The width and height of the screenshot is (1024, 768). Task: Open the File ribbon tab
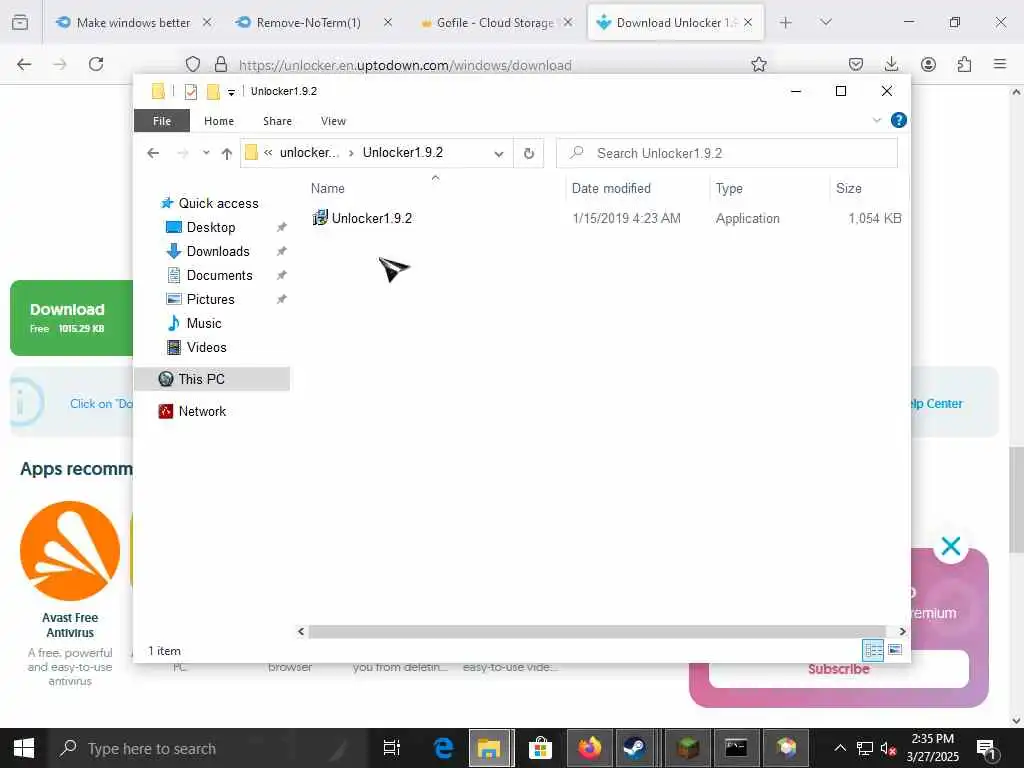click(162, 121)
